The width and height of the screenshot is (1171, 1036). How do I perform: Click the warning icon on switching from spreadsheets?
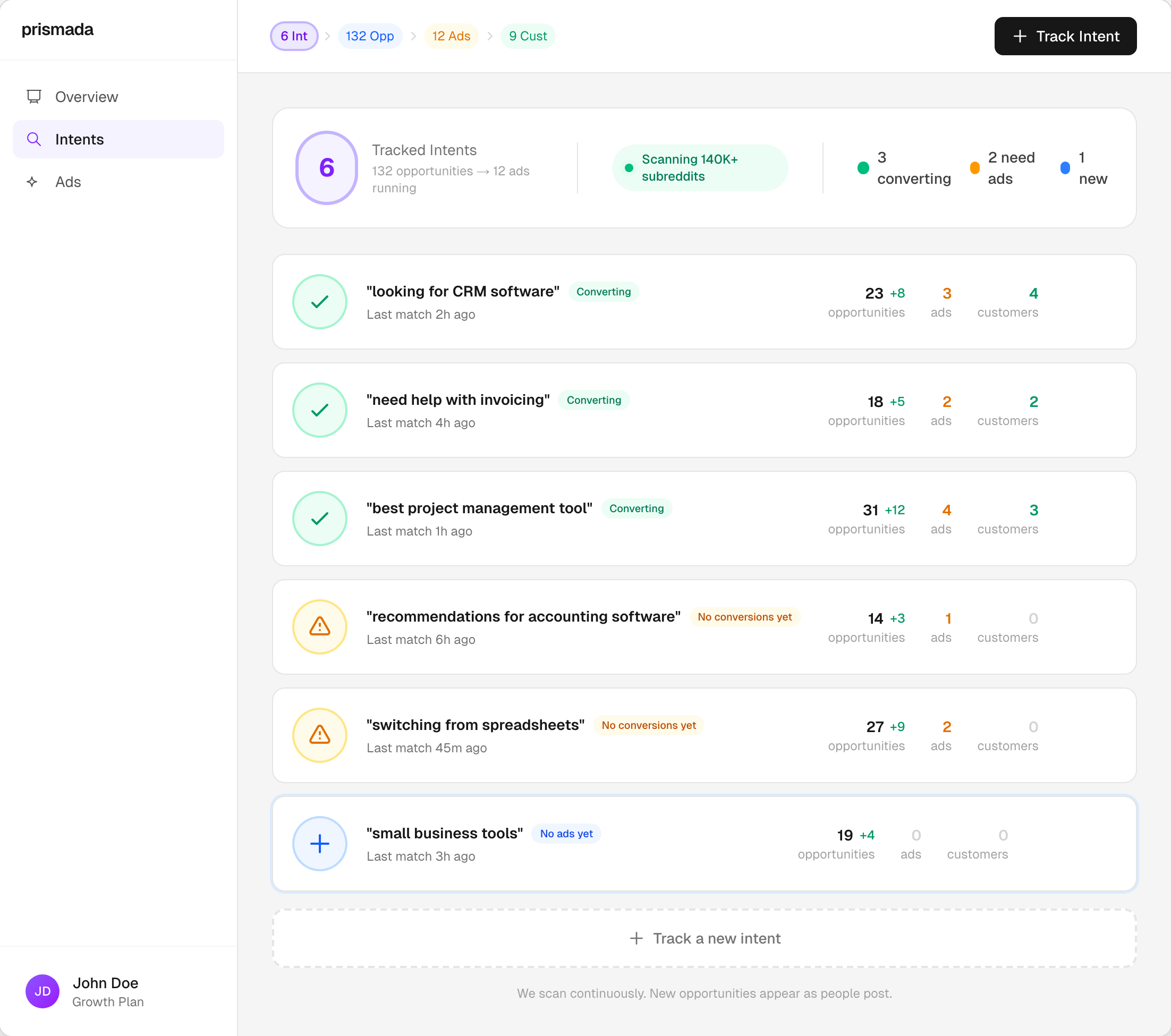pyautogui.click(x=319, y=735)
